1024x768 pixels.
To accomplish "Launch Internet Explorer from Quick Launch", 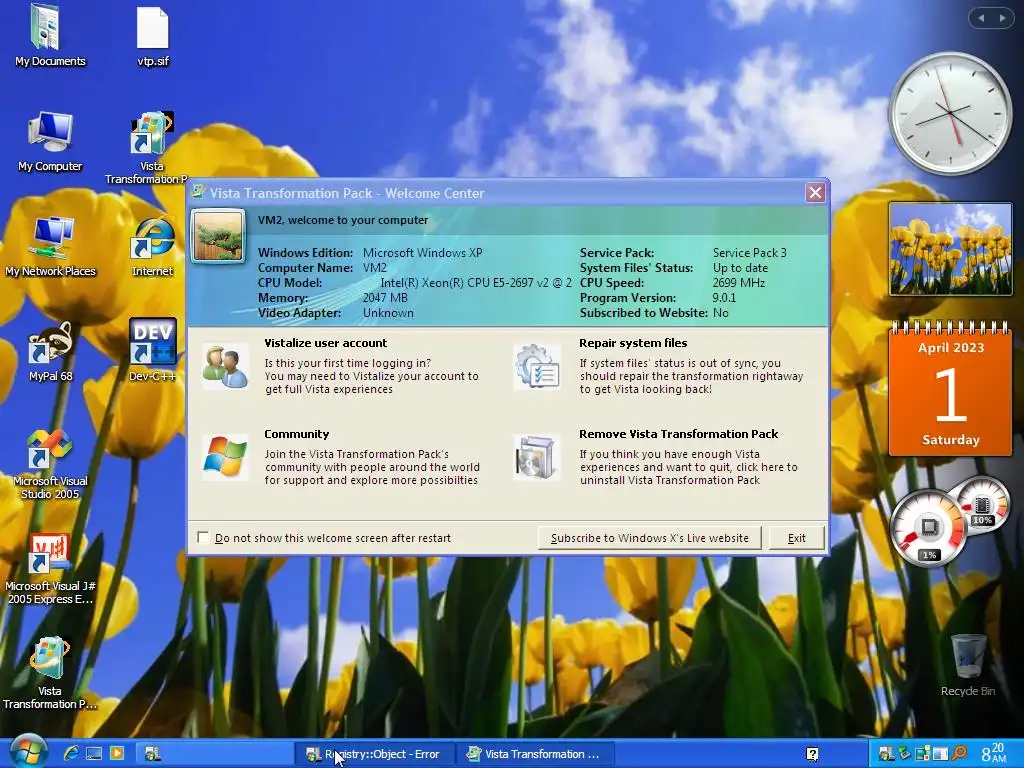I will (x=71, y=754).
